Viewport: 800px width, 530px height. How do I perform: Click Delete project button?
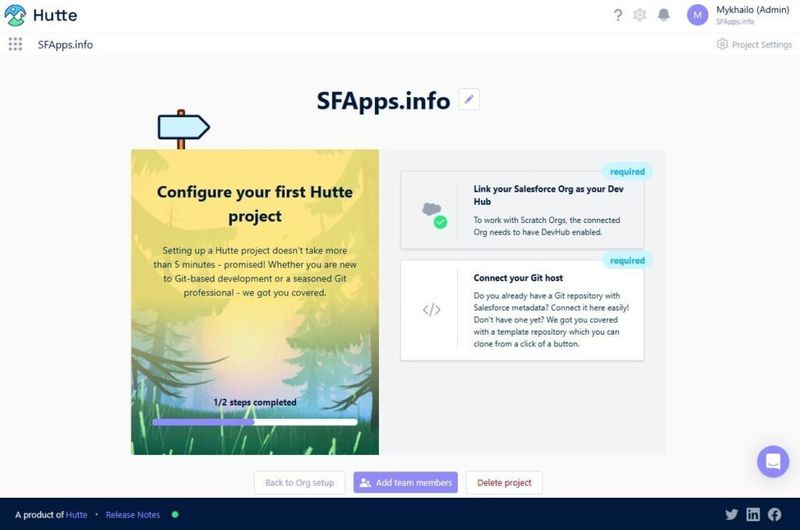[x=504, y=482]
